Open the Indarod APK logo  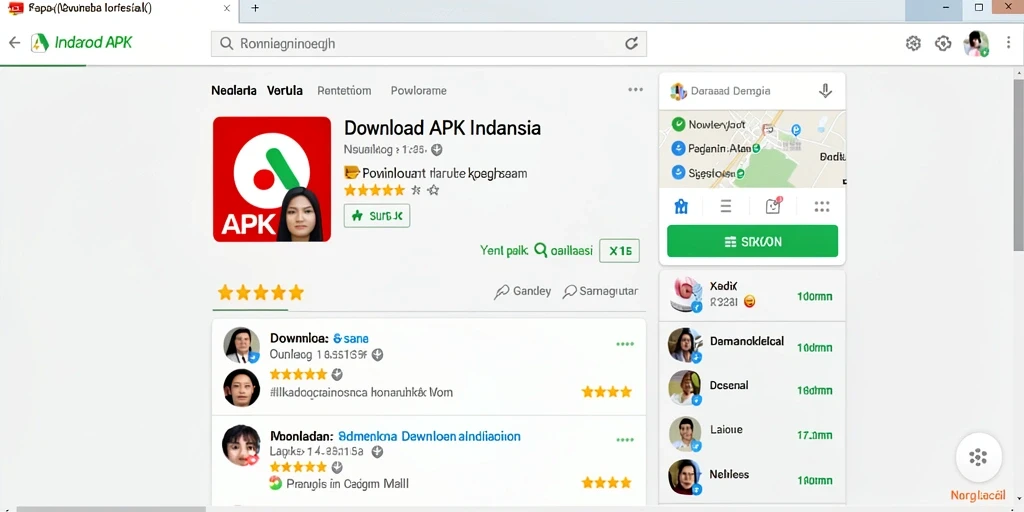pos(82,43)
